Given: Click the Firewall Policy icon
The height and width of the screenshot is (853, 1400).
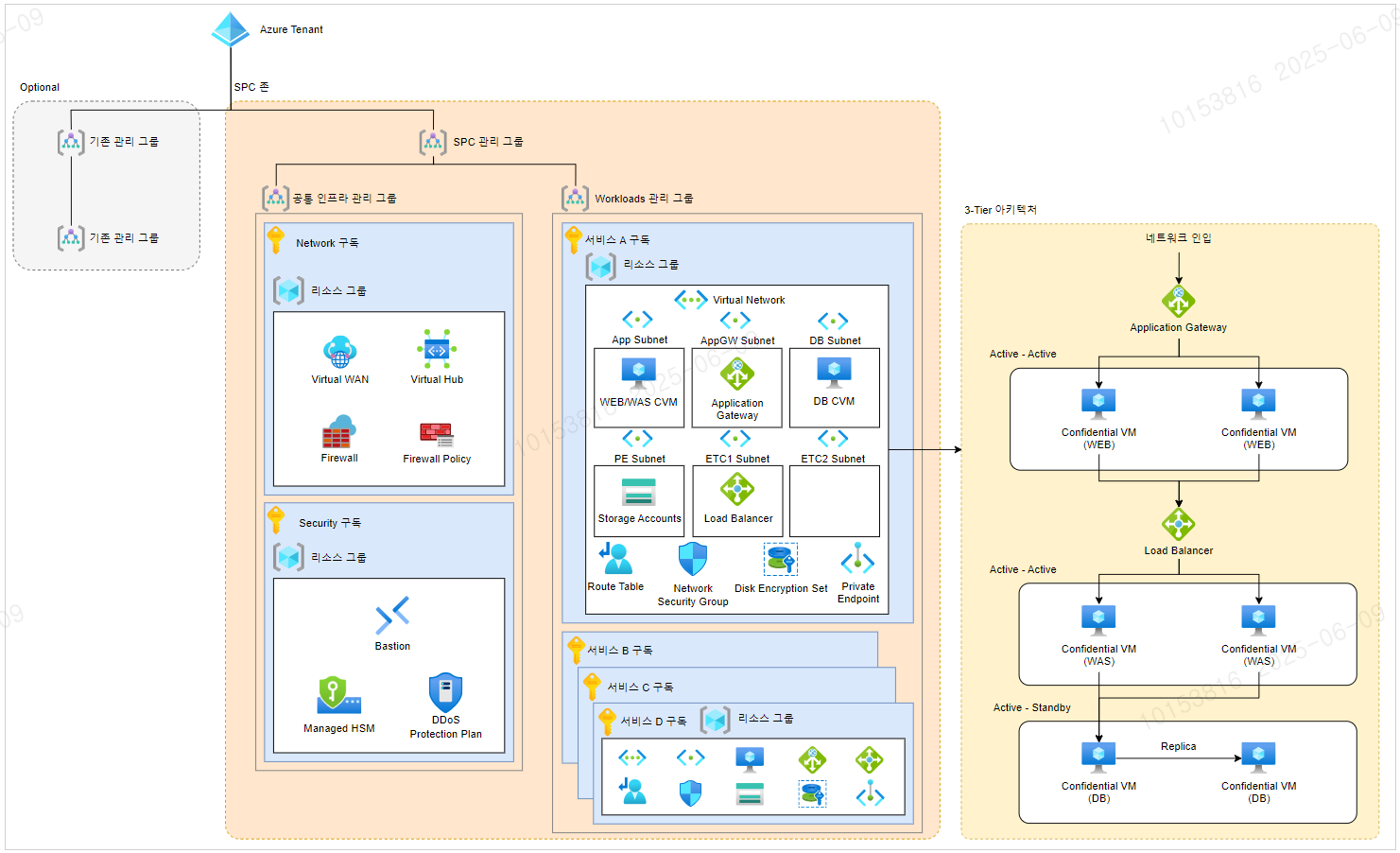Looking at the screenshot, I should pyautogui.click(x=437, y=435).
